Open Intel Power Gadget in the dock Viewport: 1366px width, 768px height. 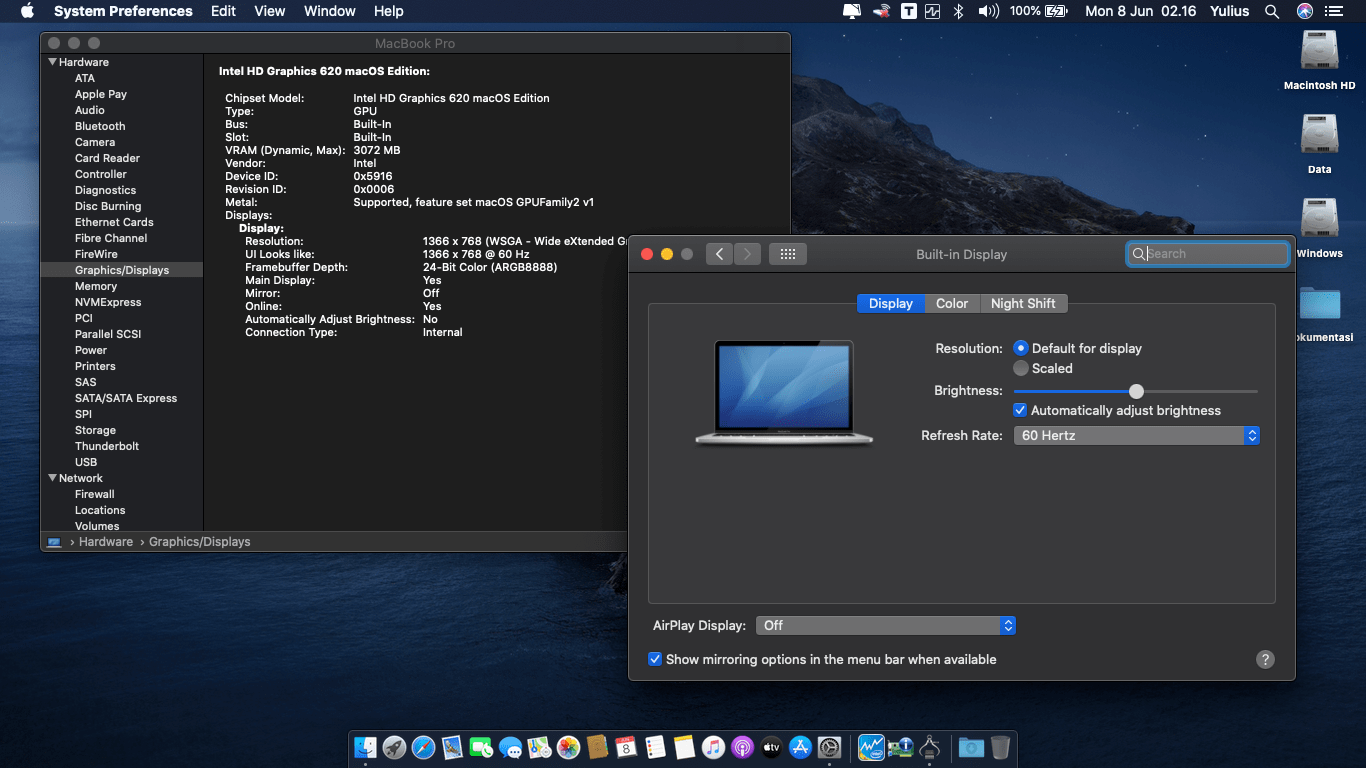870,747
